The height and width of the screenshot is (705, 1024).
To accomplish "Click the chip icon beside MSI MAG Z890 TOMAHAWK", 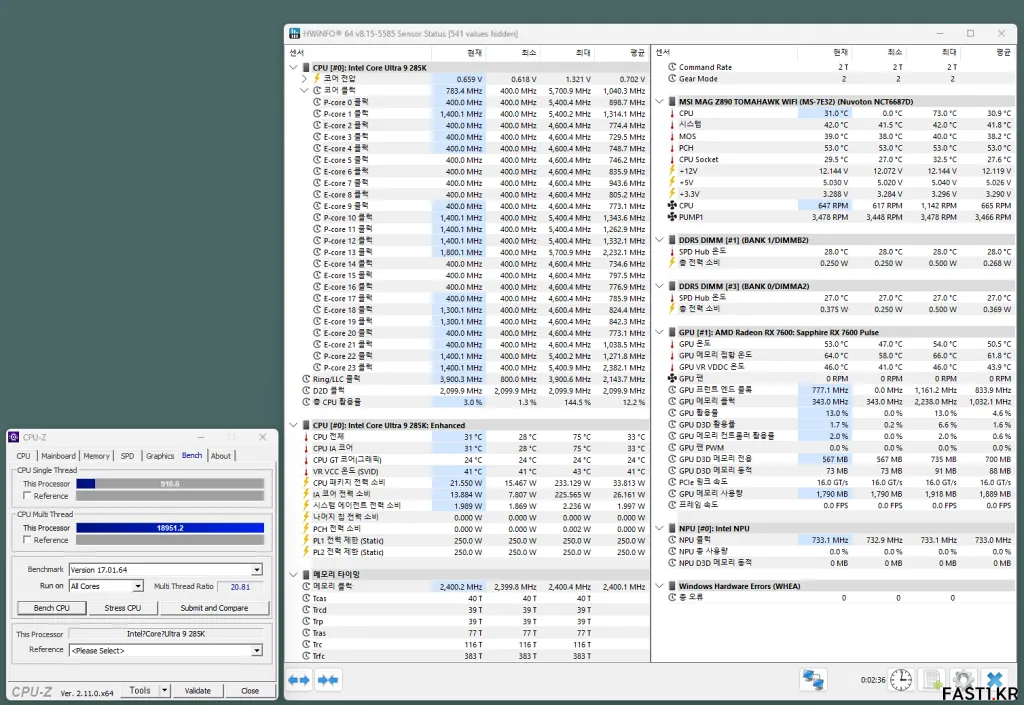I will 672,101.
